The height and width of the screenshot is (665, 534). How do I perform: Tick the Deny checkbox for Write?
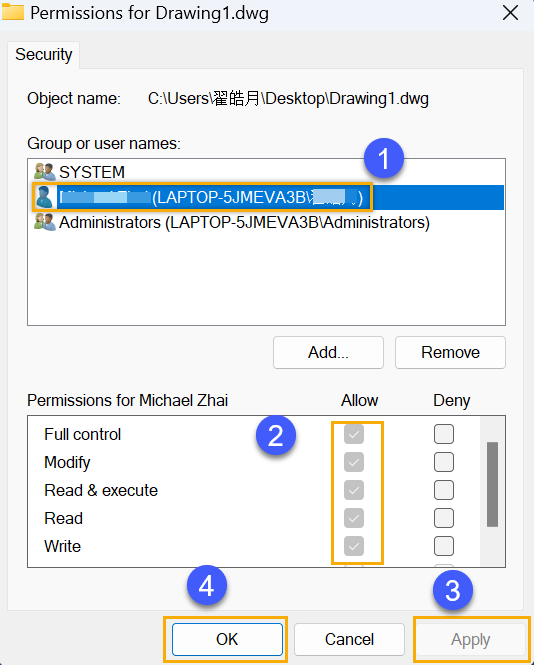click(x=444, y=546)
